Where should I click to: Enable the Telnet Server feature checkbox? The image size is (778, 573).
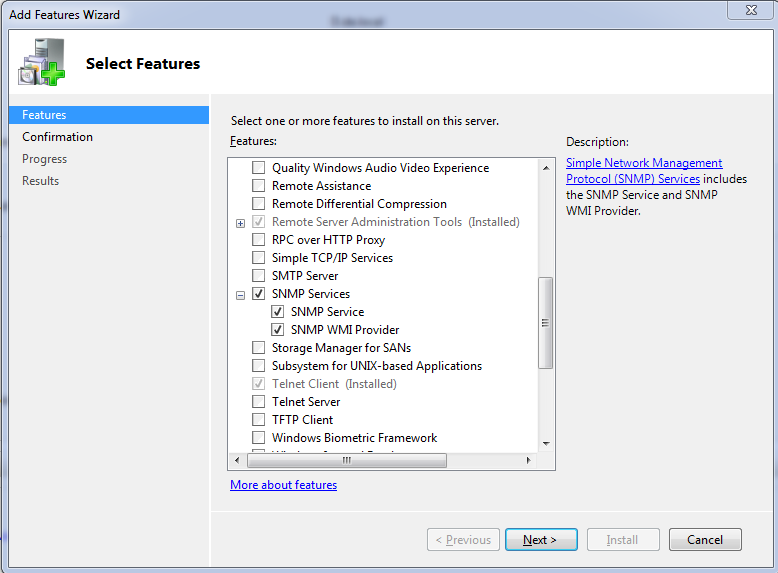pos(259,402)
